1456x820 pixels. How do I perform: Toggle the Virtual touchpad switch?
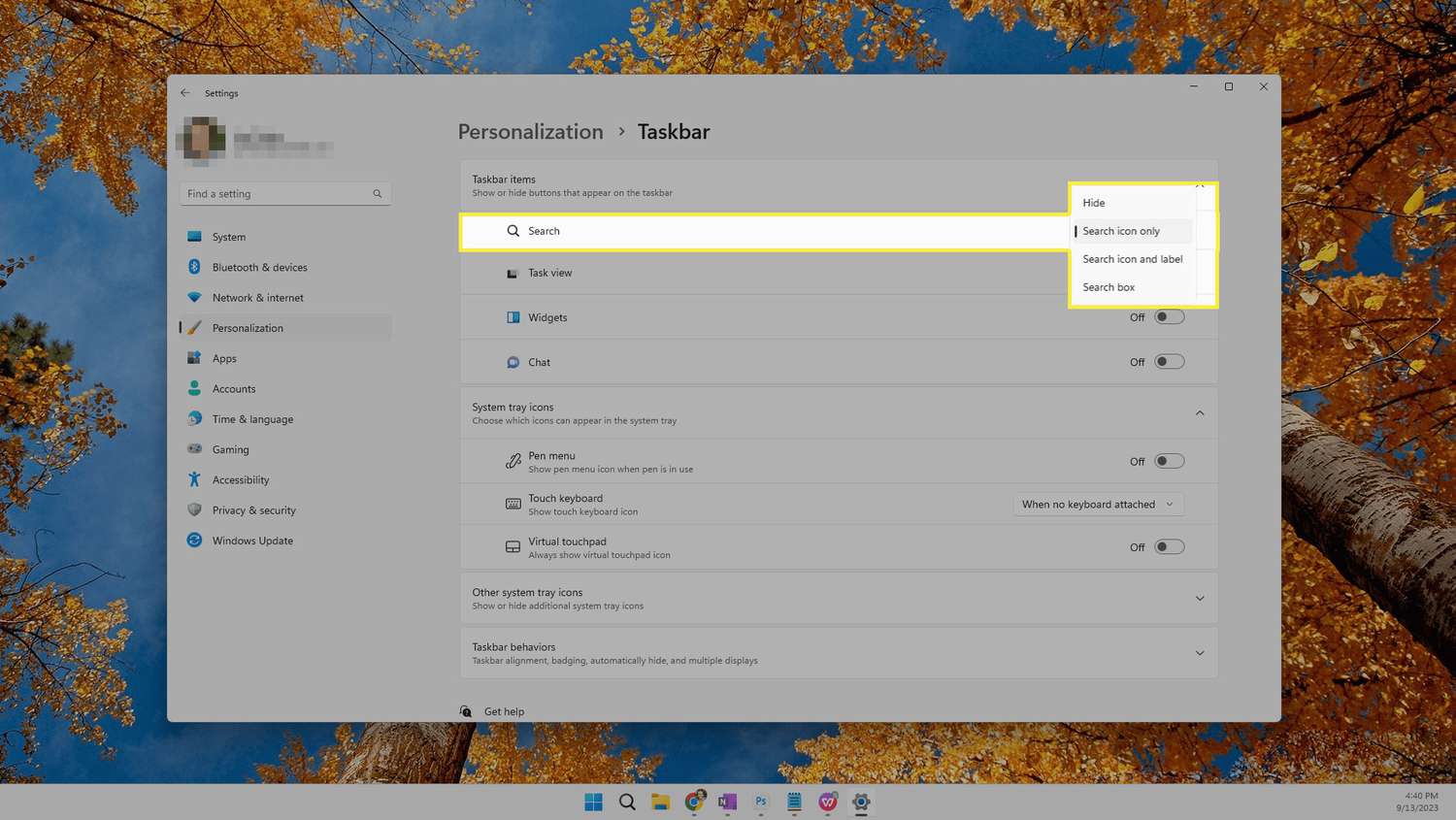tap(1169, 547)
